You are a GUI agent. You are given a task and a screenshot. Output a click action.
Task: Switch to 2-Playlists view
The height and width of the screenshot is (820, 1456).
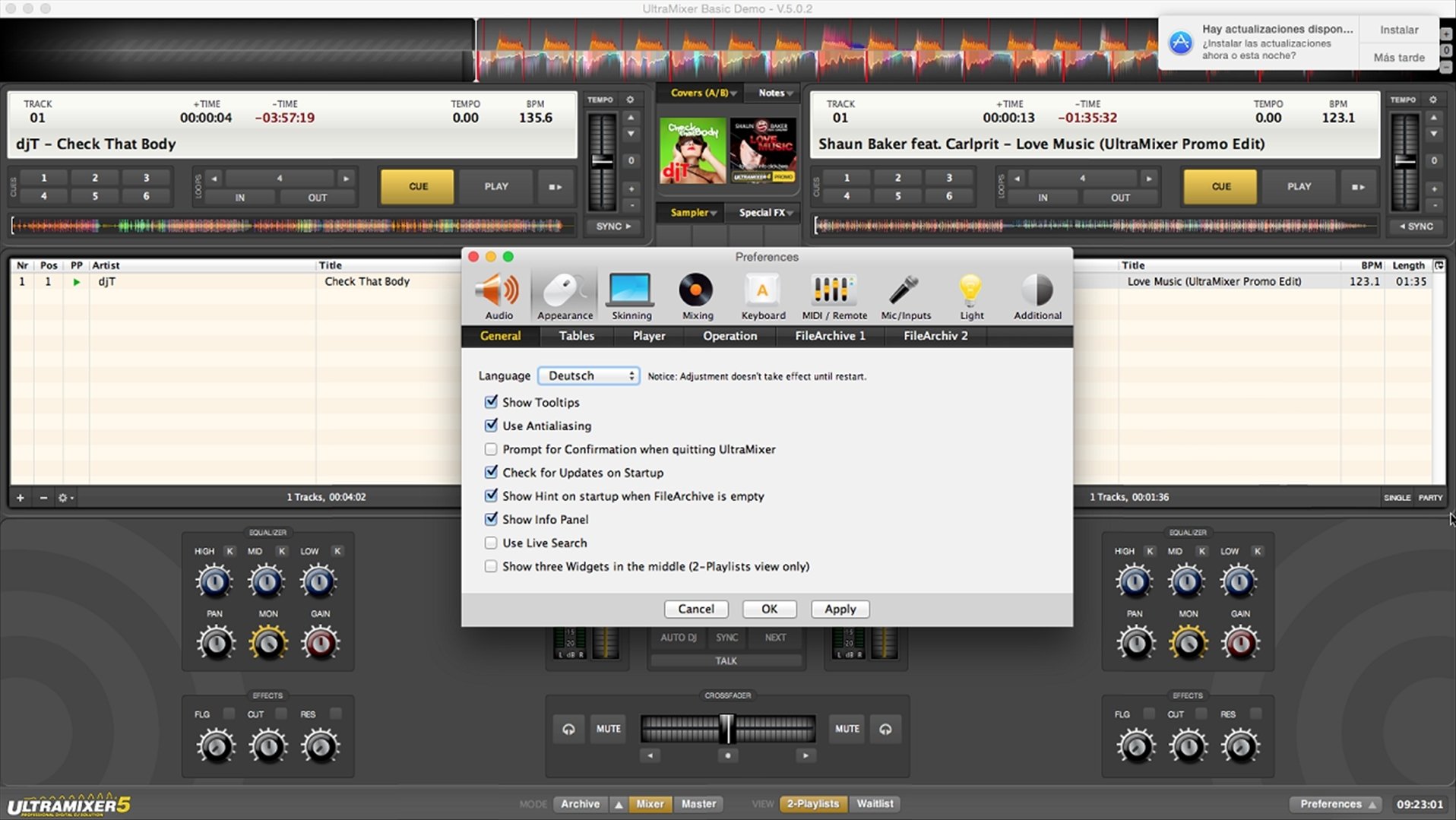click(x=812, y=804)
